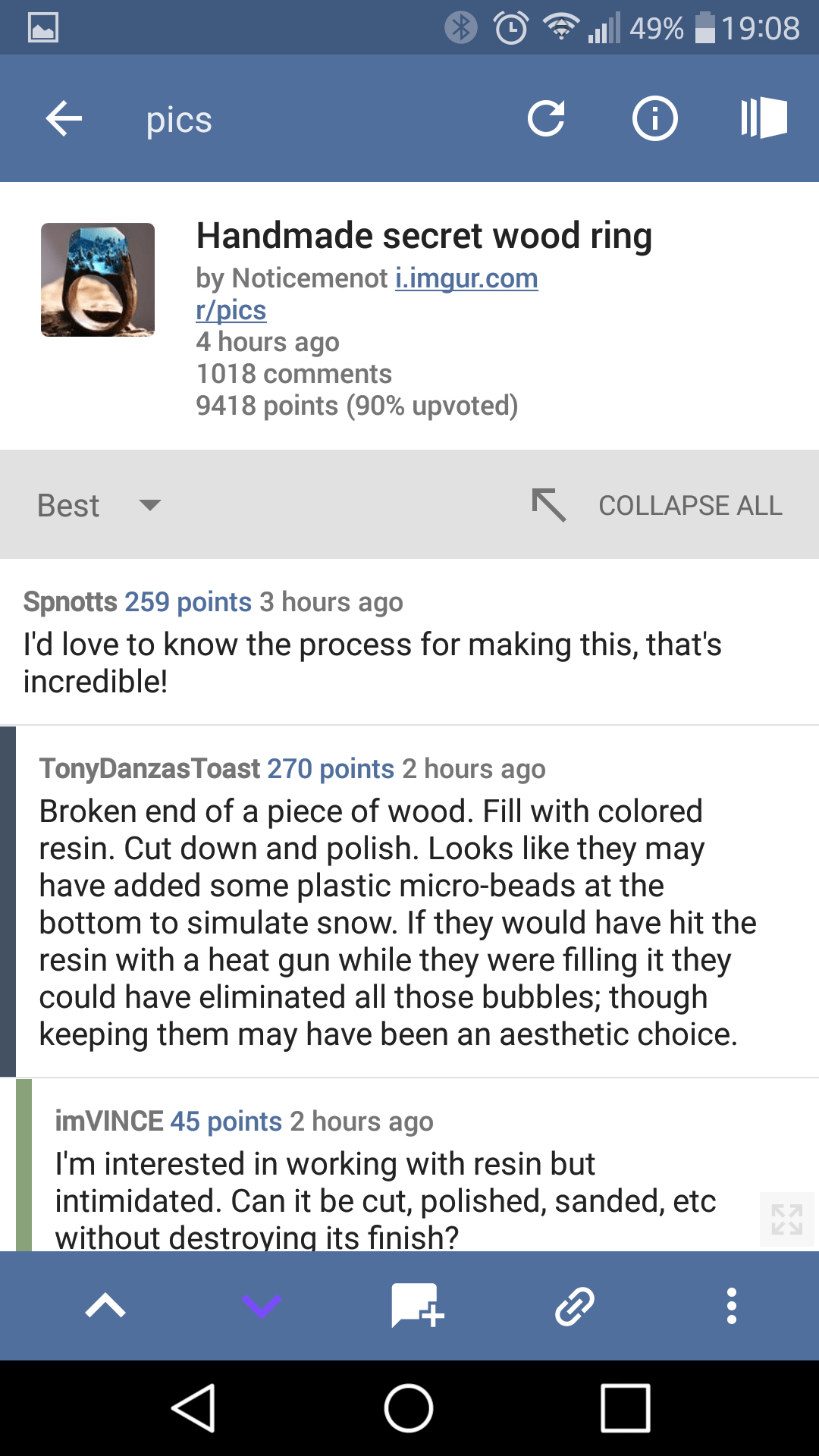Open the link icon in bottom bar
Image resolution: width=819 pixels, height=1456 pixels.
point(575,1306)
